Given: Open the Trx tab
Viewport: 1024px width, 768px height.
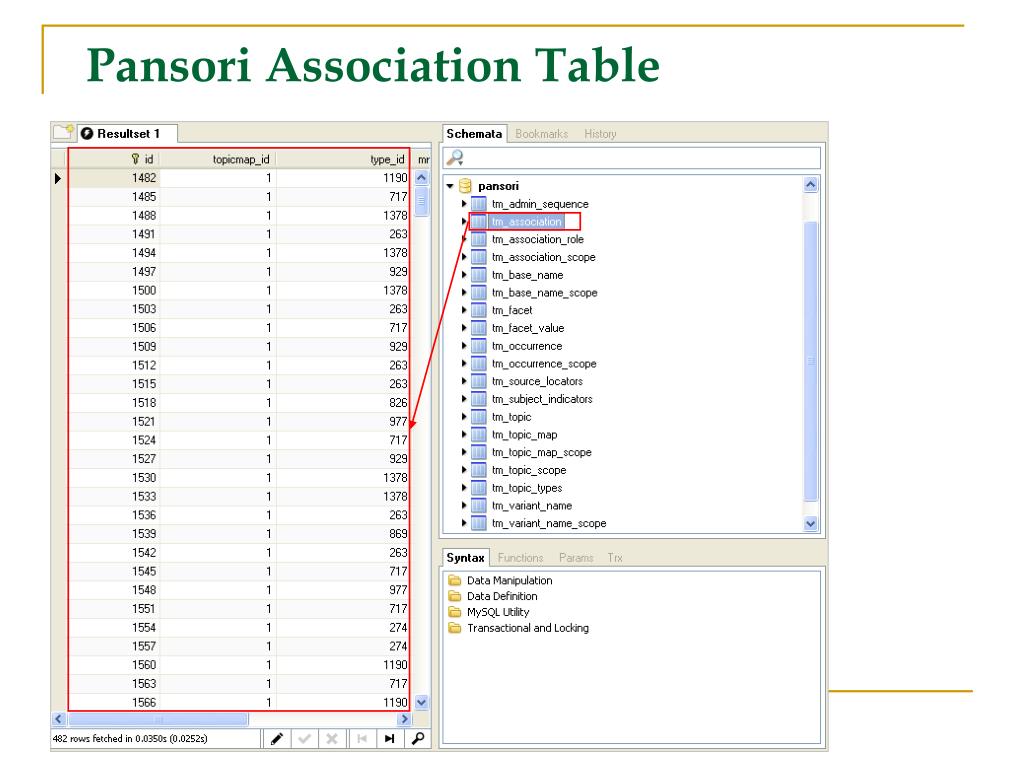Looking at the screenshot, I should tap(615, 558).
